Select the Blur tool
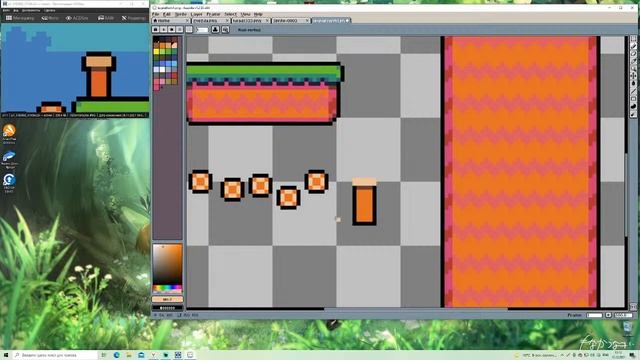640x360 pixels. click(x=633, y=114)
